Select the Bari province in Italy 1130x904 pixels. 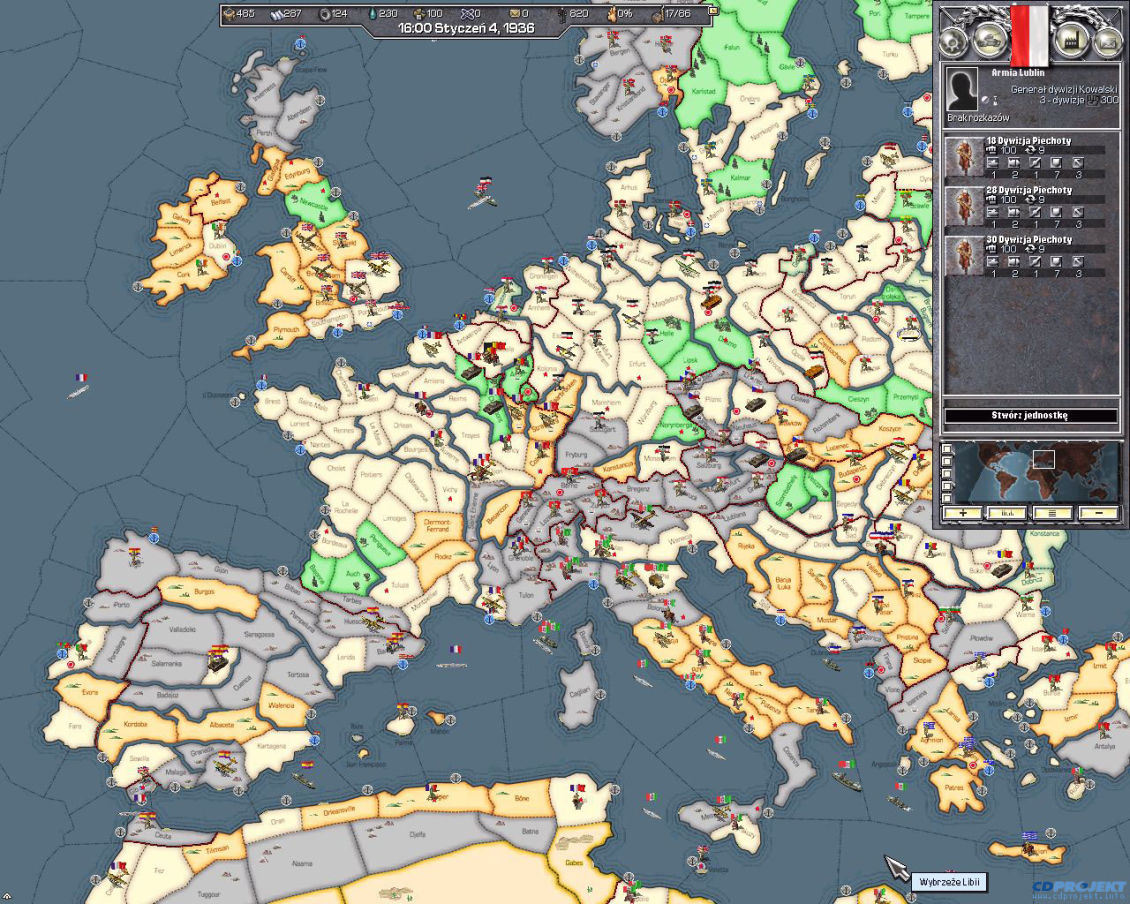click(755, 671)
